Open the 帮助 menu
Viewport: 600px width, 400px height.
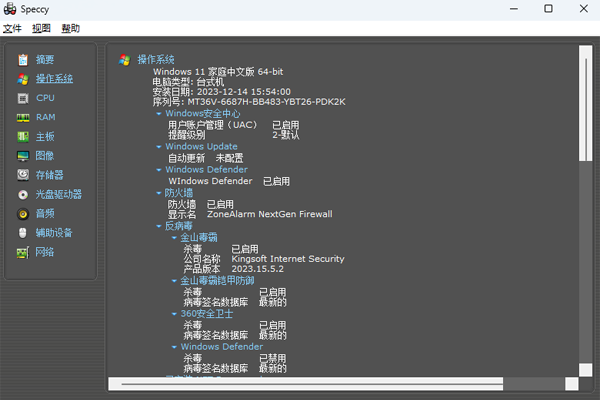point(71,28)
